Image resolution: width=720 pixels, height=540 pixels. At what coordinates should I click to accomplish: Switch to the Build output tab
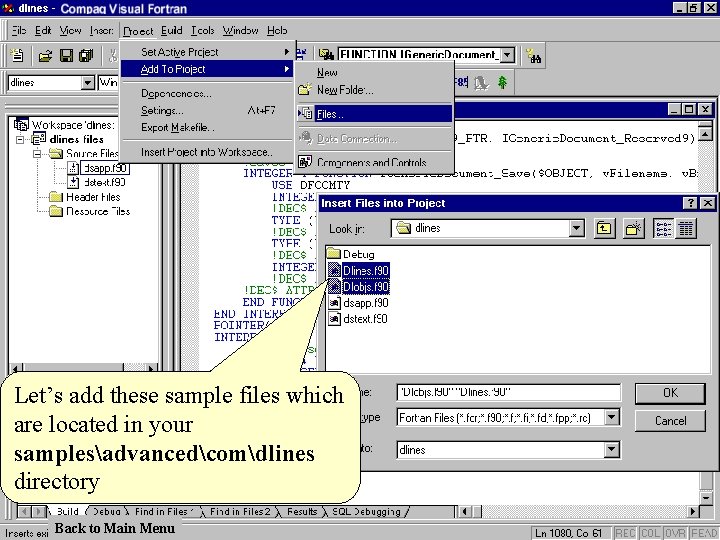(x=68, y=512)
